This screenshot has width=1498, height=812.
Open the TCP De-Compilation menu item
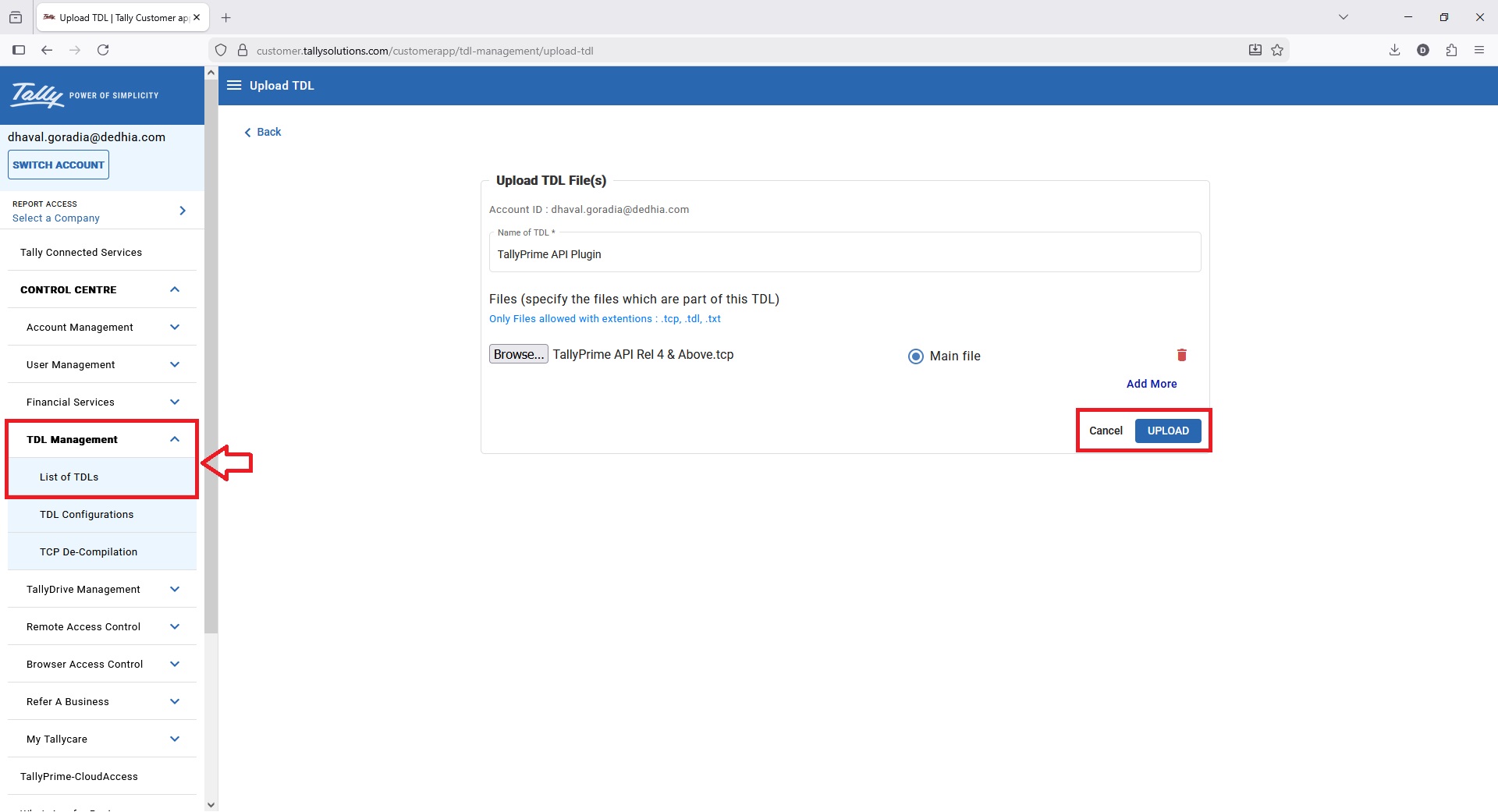click(88, 551)
